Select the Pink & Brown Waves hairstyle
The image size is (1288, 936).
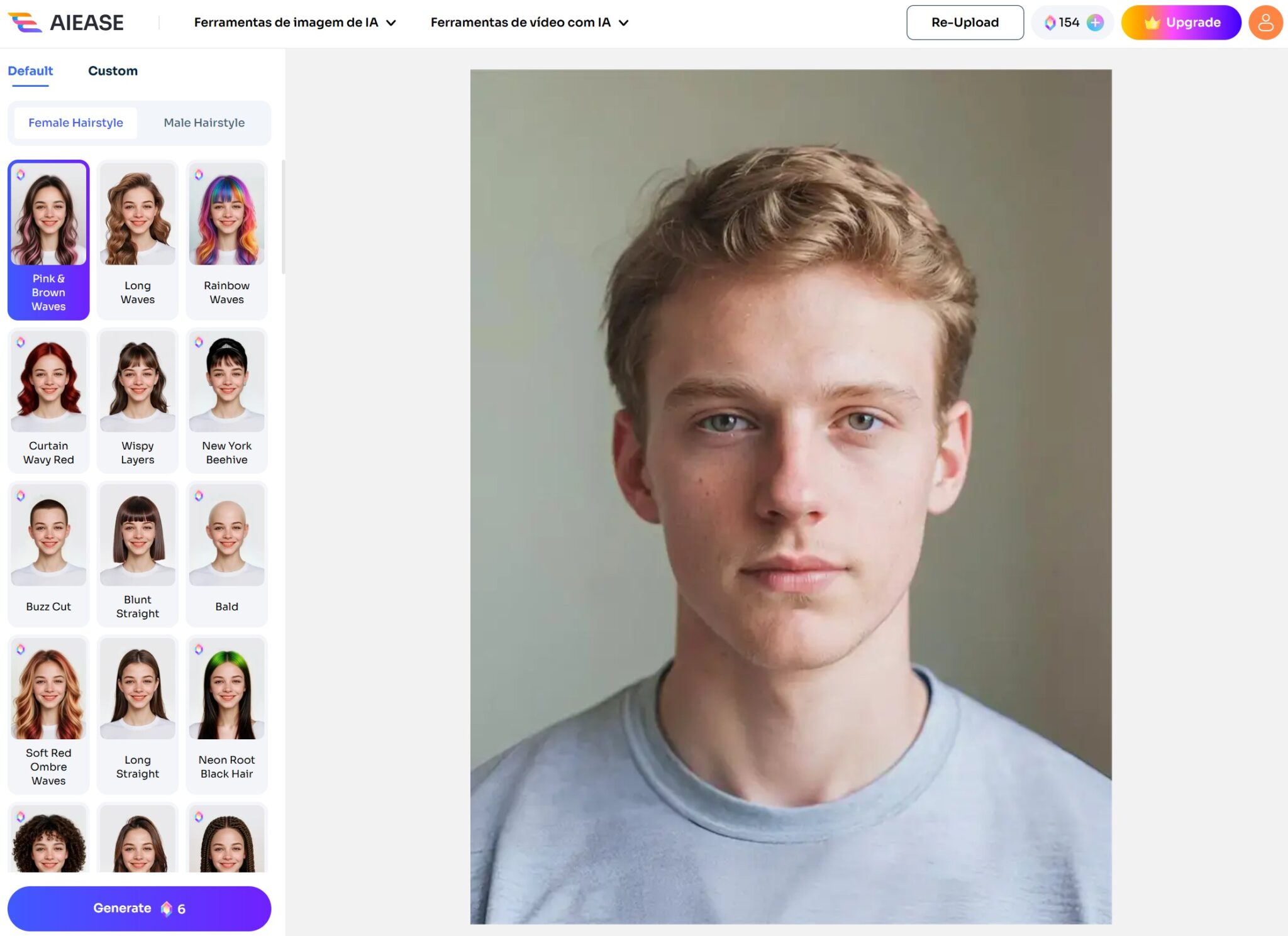coord(48,239)
